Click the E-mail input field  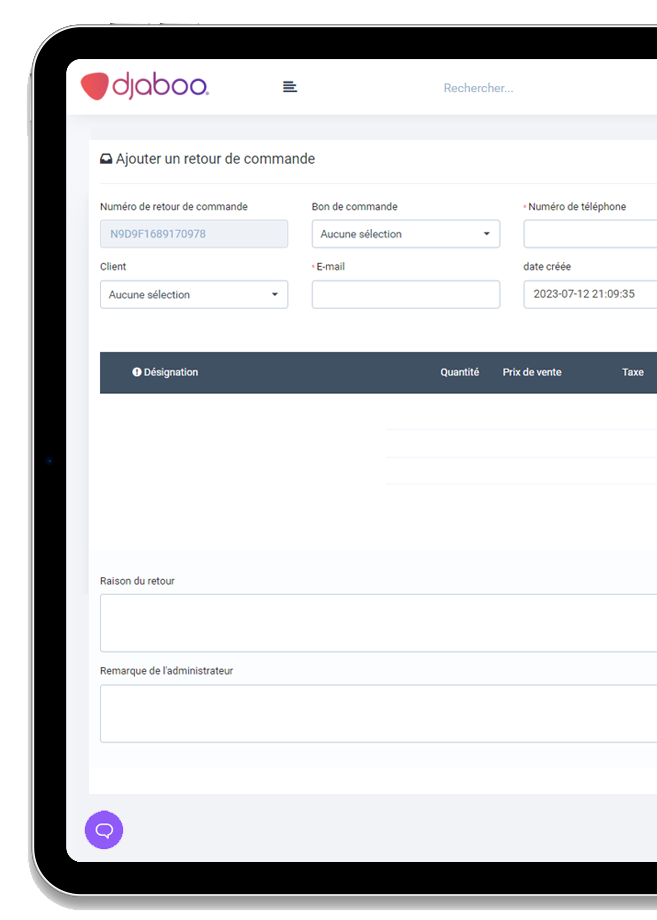coord(406,295)
